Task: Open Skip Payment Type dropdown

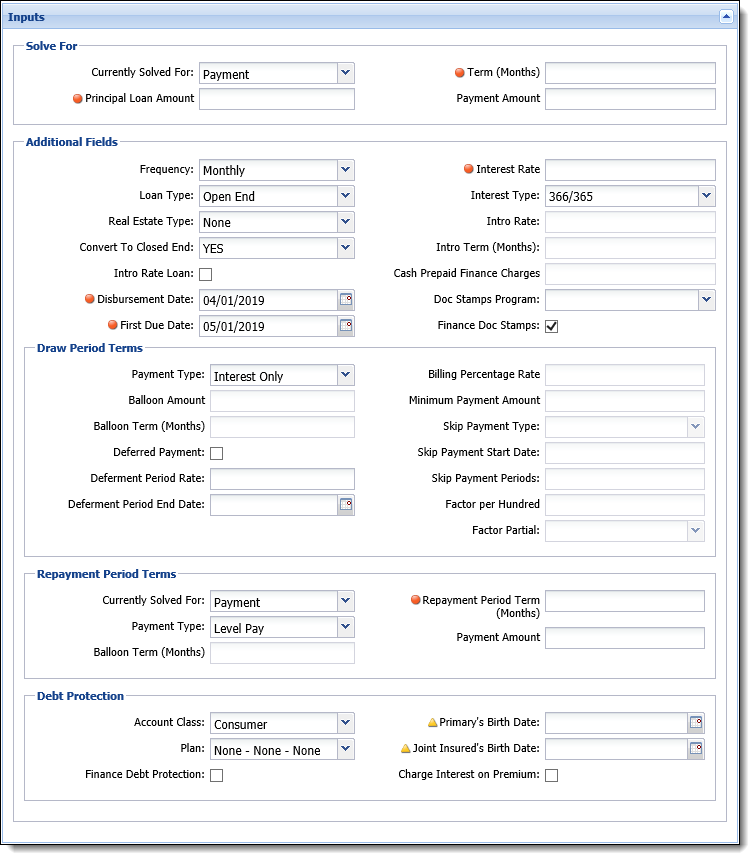Action: click(x=696, y=427)
